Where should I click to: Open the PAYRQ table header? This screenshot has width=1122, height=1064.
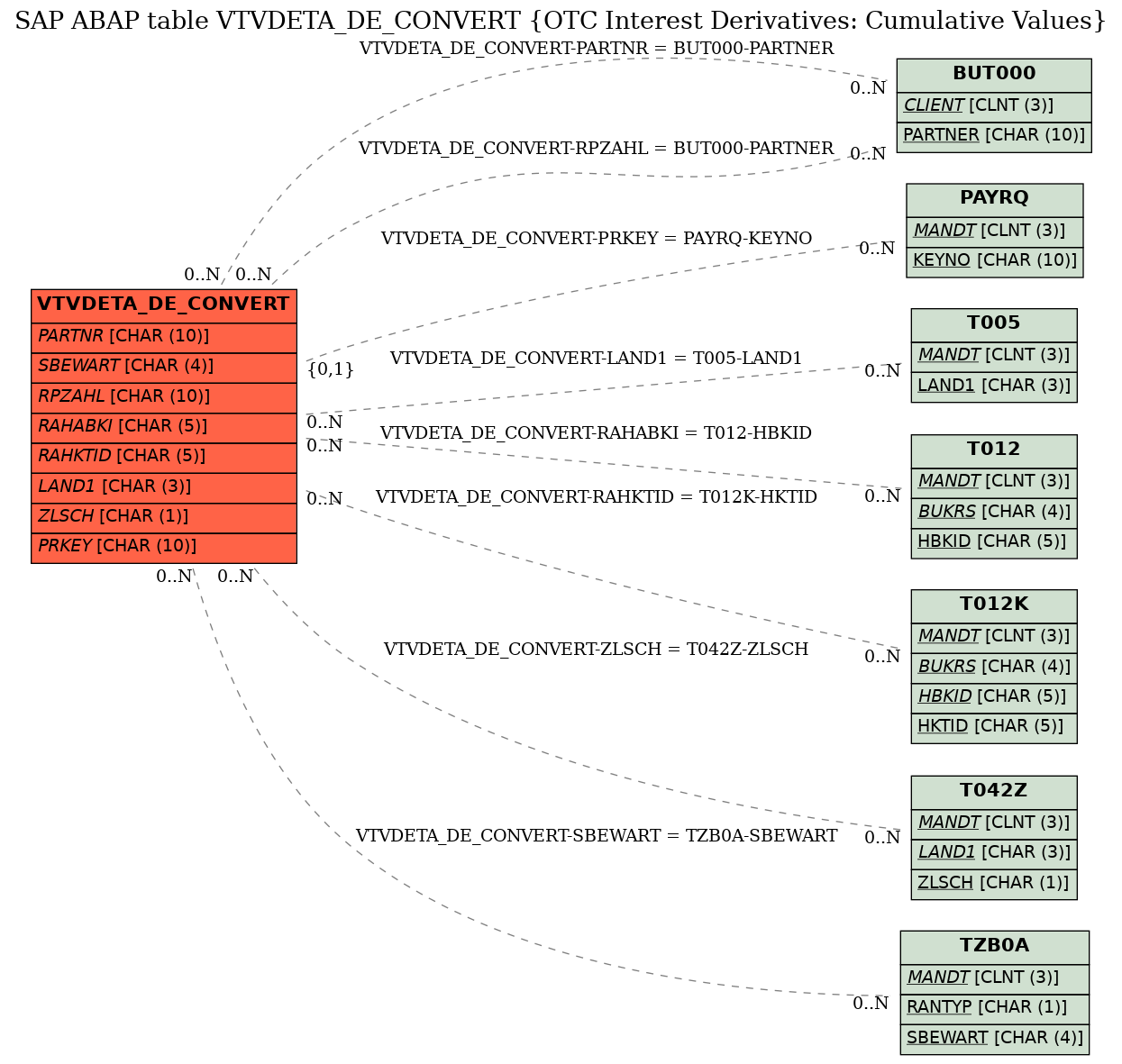(995, 199)
